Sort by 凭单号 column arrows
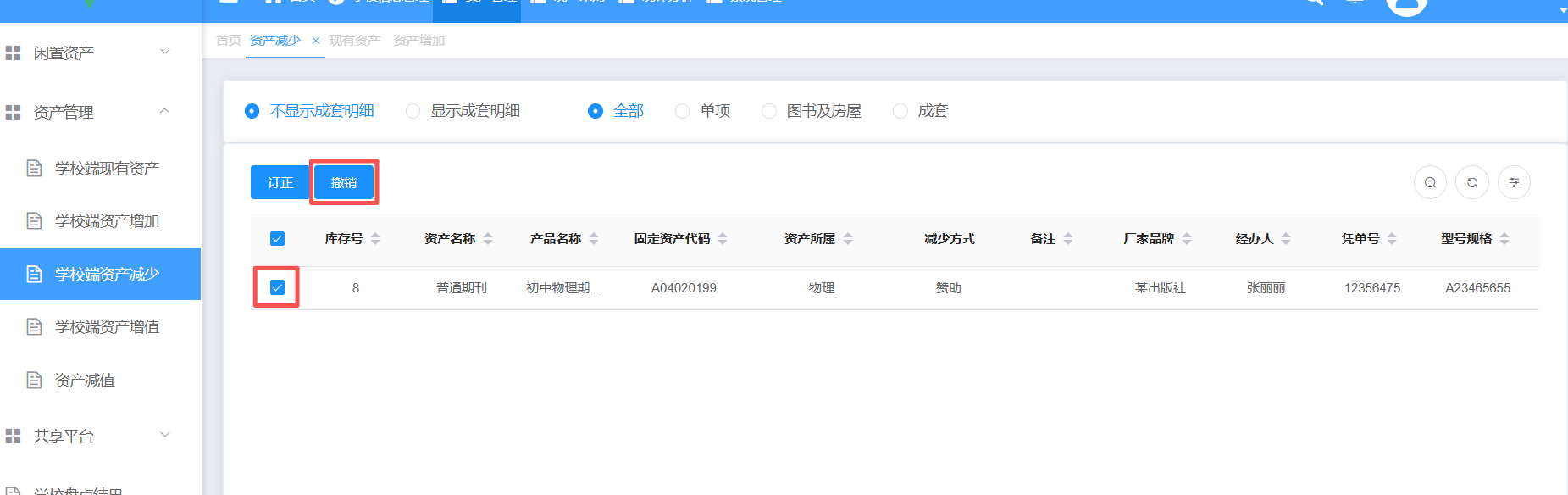Image resolution: width=1568 pixels, height=495 pixels. 1392,239
